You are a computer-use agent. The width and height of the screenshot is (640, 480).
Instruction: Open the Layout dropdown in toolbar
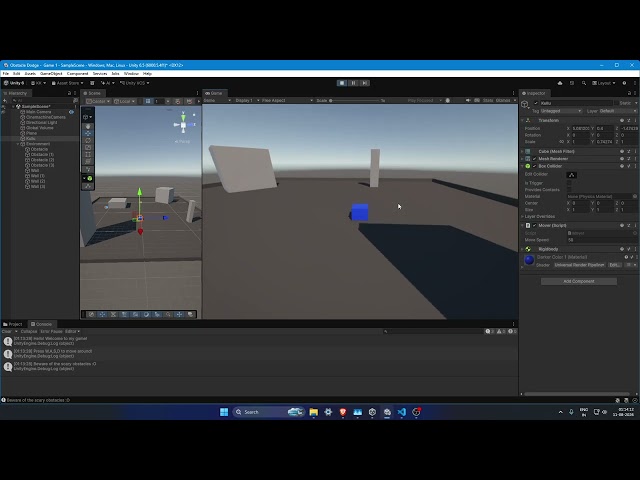(604, 83)
